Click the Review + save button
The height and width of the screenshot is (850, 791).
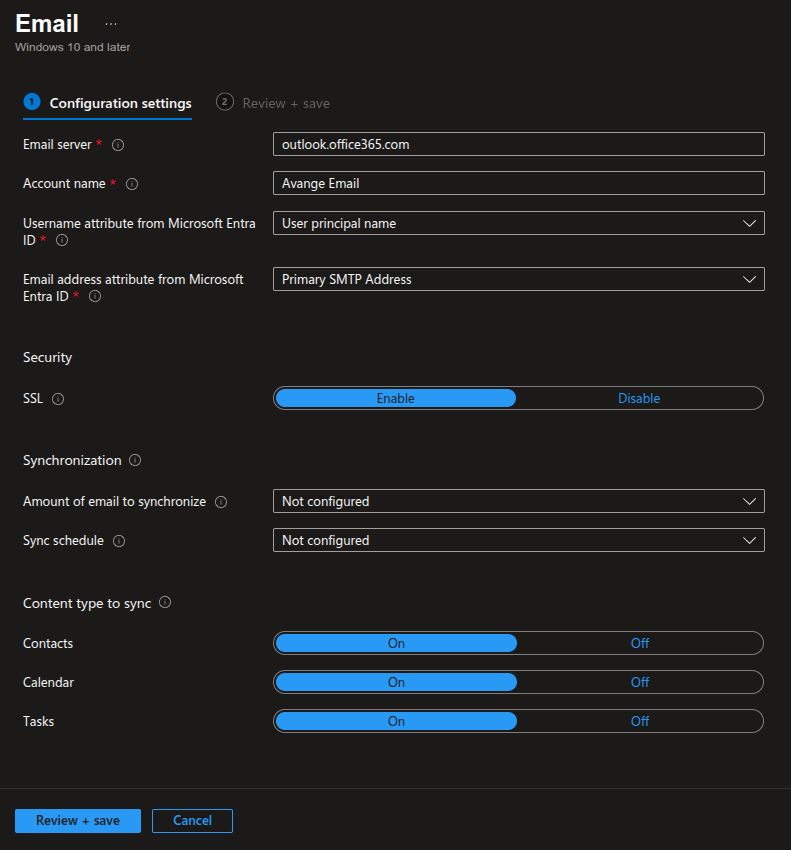point(77,820)
